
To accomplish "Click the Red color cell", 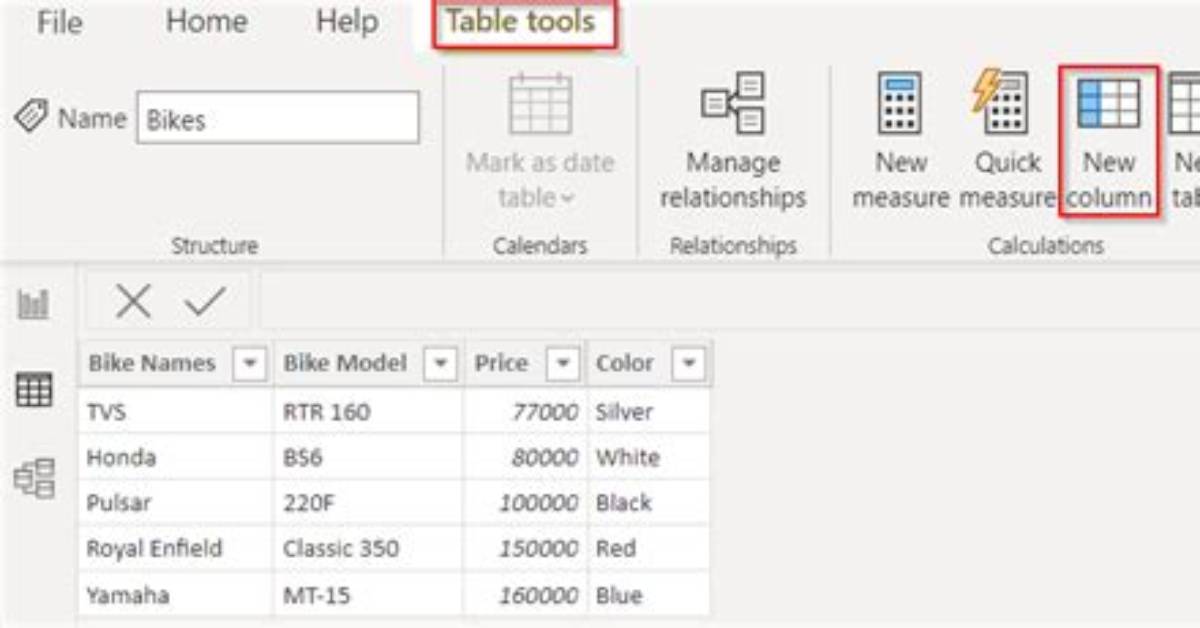I will (x=649, y=549).
